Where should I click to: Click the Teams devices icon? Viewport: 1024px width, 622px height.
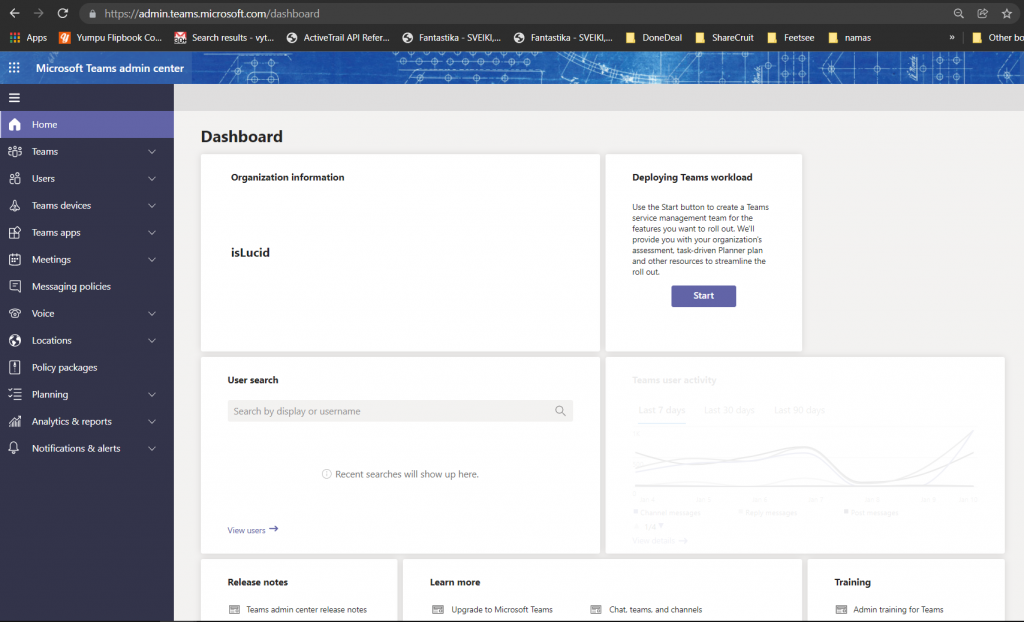click(x=14, y=205)
